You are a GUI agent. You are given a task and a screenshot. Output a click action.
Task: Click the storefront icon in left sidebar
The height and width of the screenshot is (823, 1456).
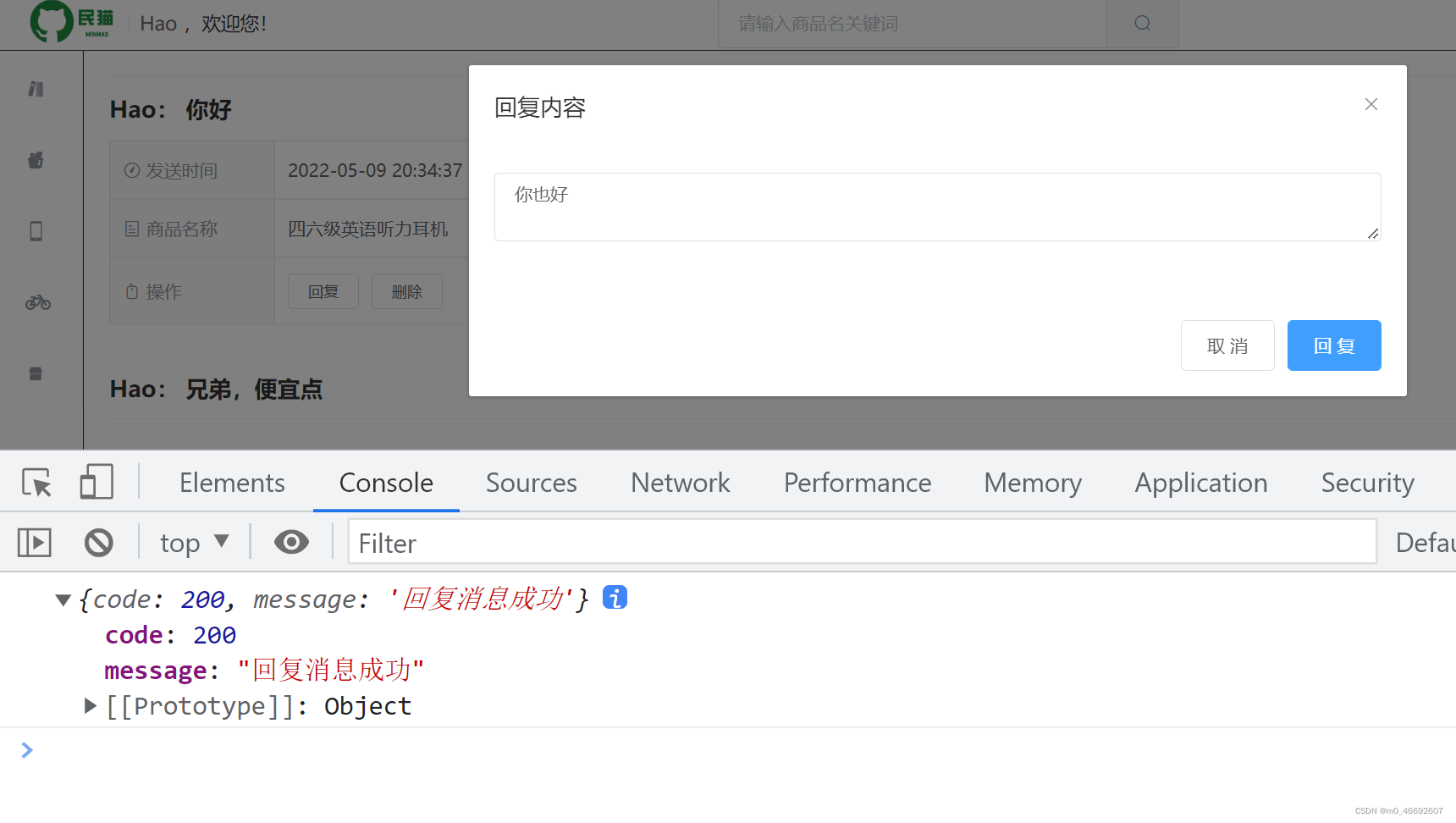click(x=36, y=373)
